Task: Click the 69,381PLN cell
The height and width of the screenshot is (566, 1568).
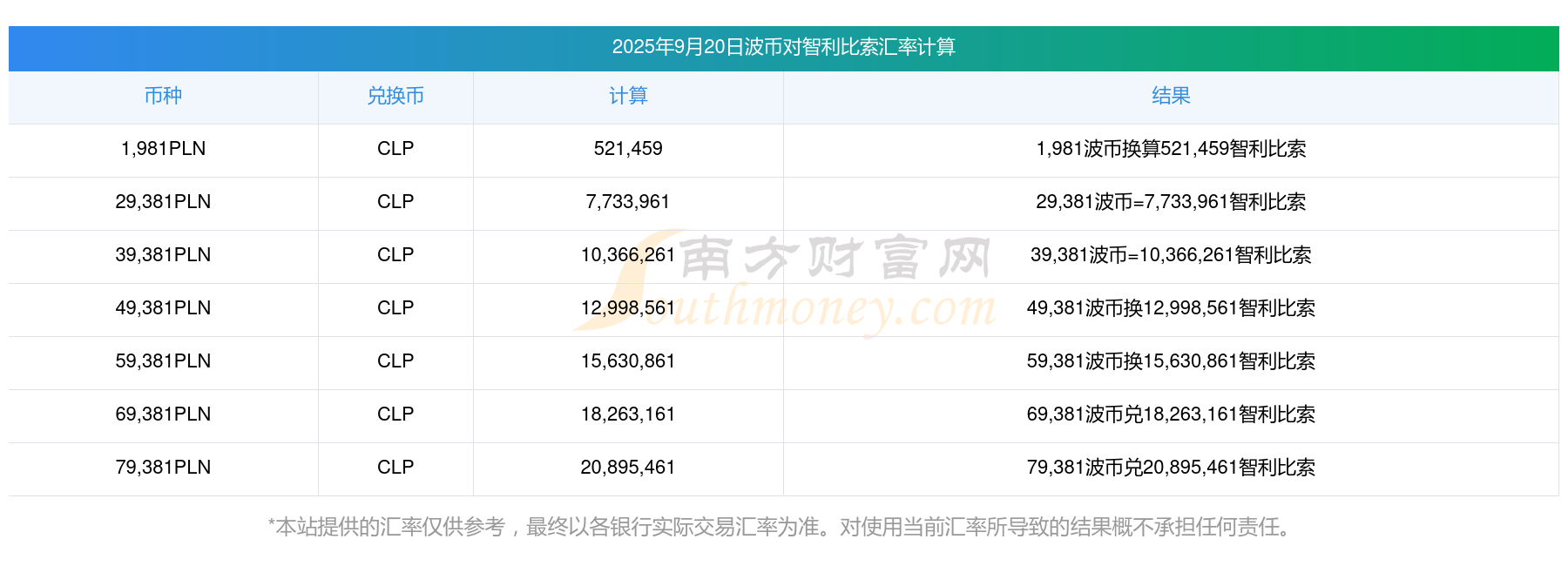Action: tap(163, 414)
